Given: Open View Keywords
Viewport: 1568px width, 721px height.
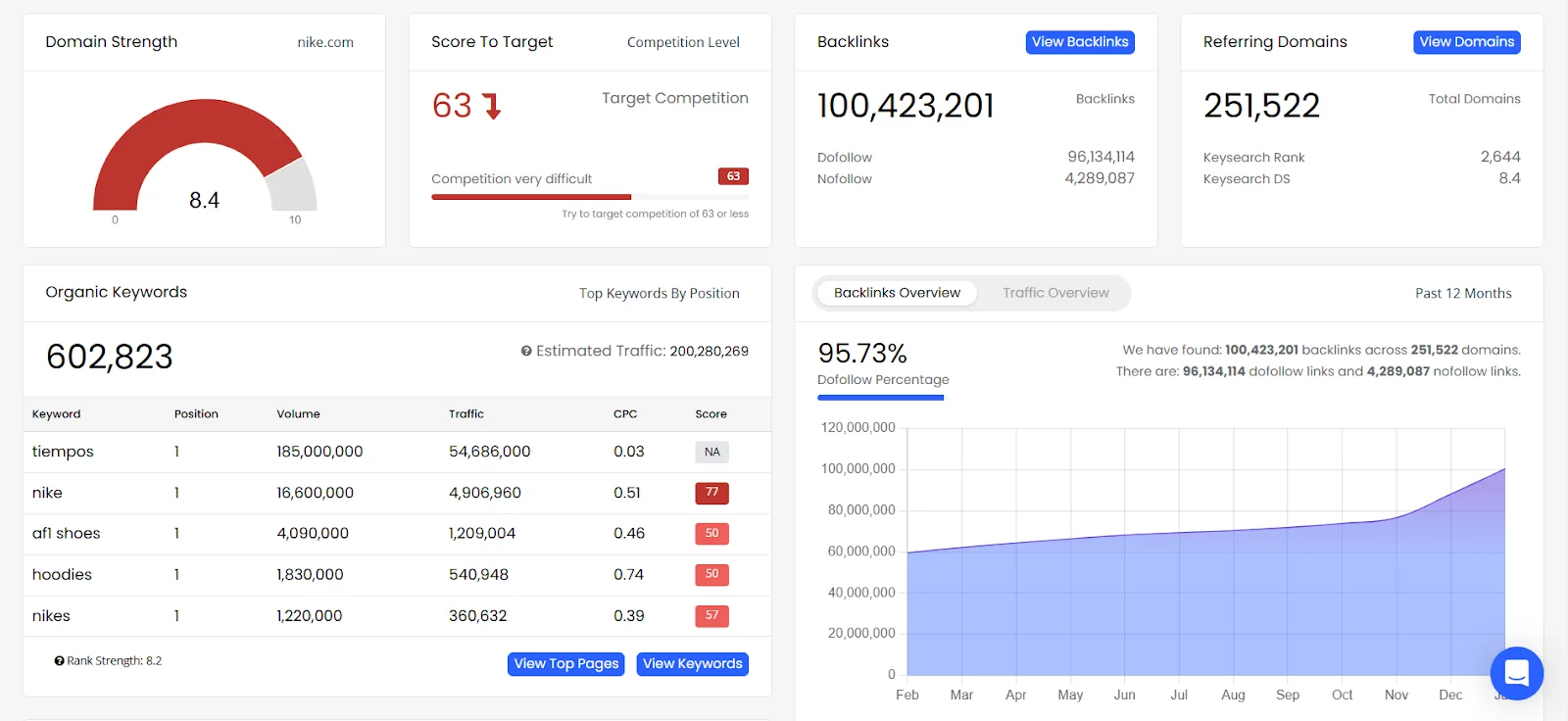Looking at the screenshot, I should pos(693,664).
